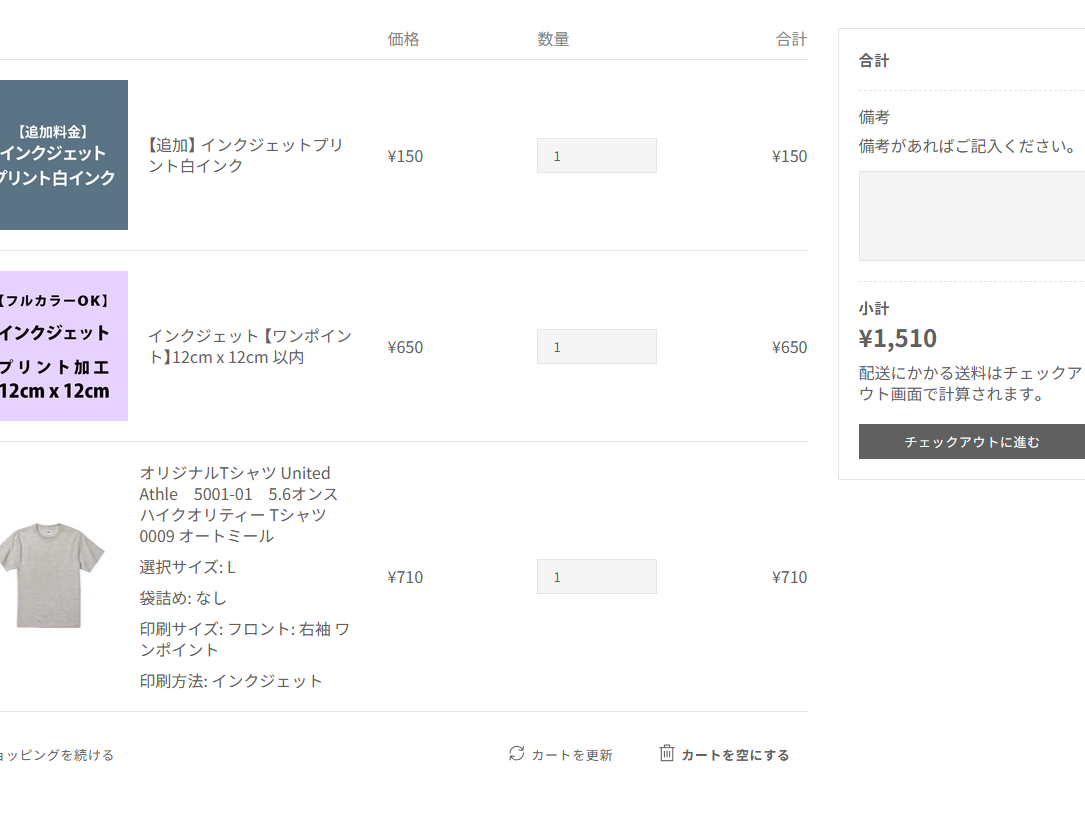
Task: Open the インクジェット【ワンポイント】12cm x 12cm link
Action: click(249, 346)
